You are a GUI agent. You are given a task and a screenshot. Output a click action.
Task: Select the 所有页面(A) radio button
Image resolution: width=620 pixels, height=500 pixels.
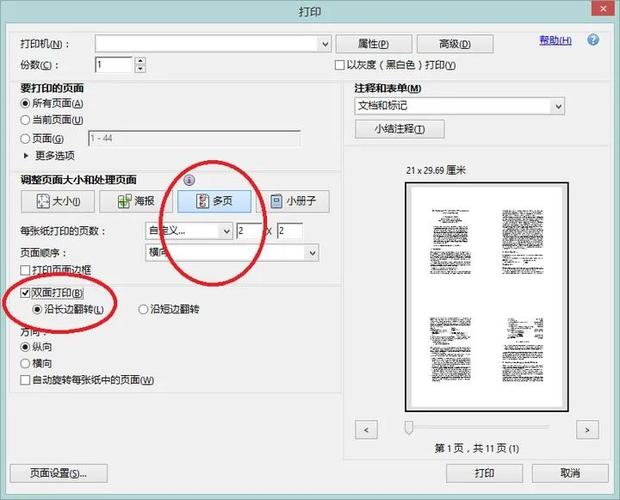pos(25,104)
